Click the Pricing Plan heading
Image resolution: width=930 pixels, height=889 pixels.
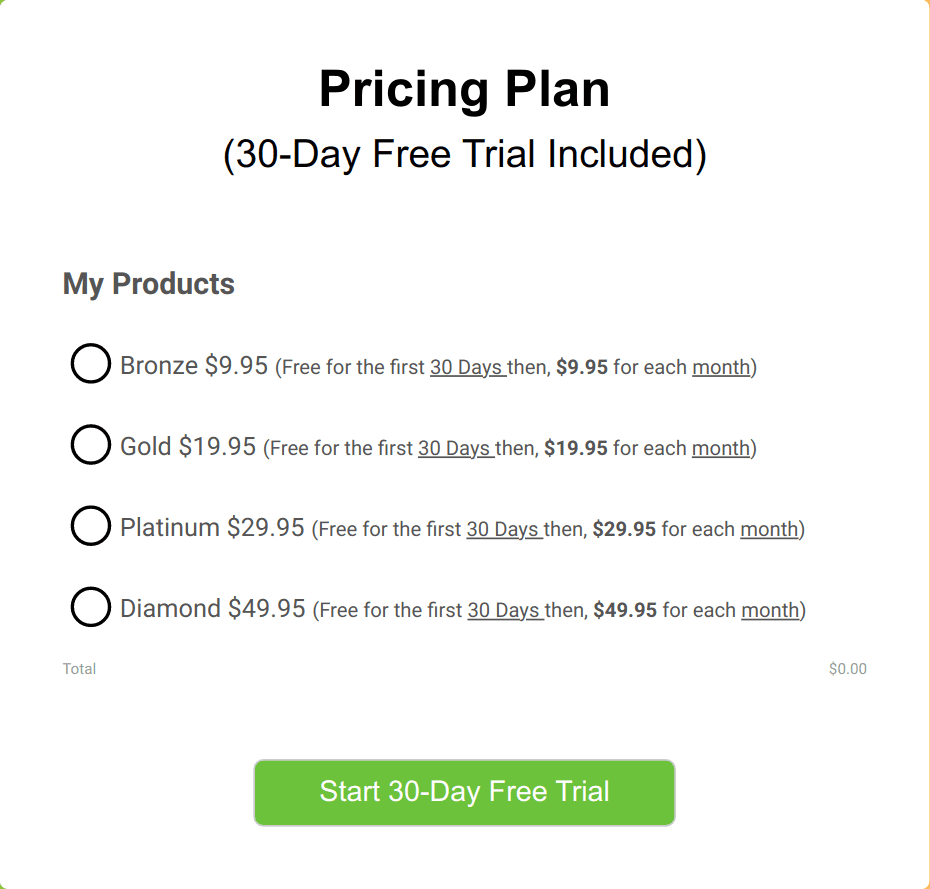tap(464, 89)
